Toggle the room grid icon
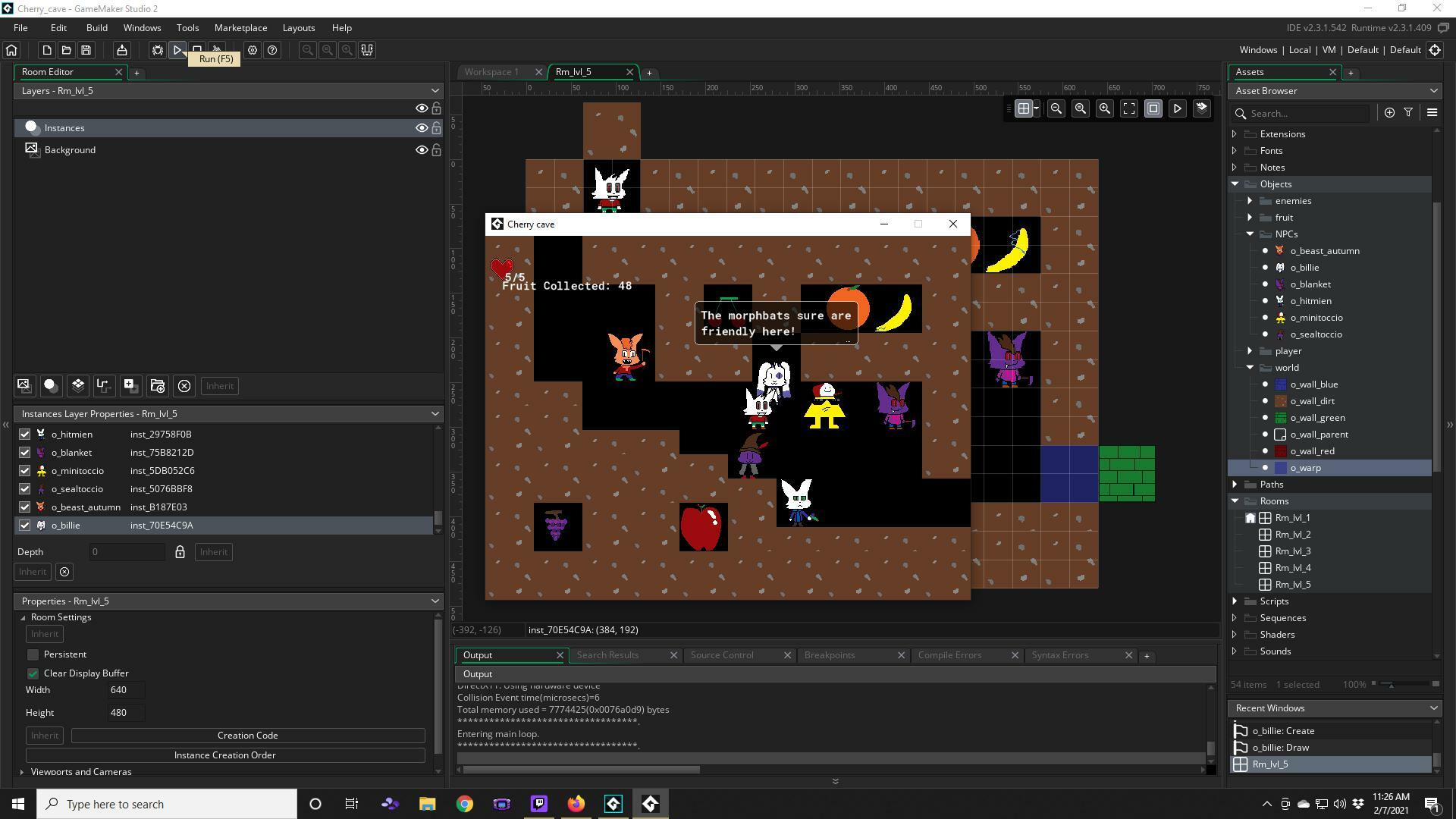The height and width of the screenshot is (819, 1456). click(x=1023, y=108)
